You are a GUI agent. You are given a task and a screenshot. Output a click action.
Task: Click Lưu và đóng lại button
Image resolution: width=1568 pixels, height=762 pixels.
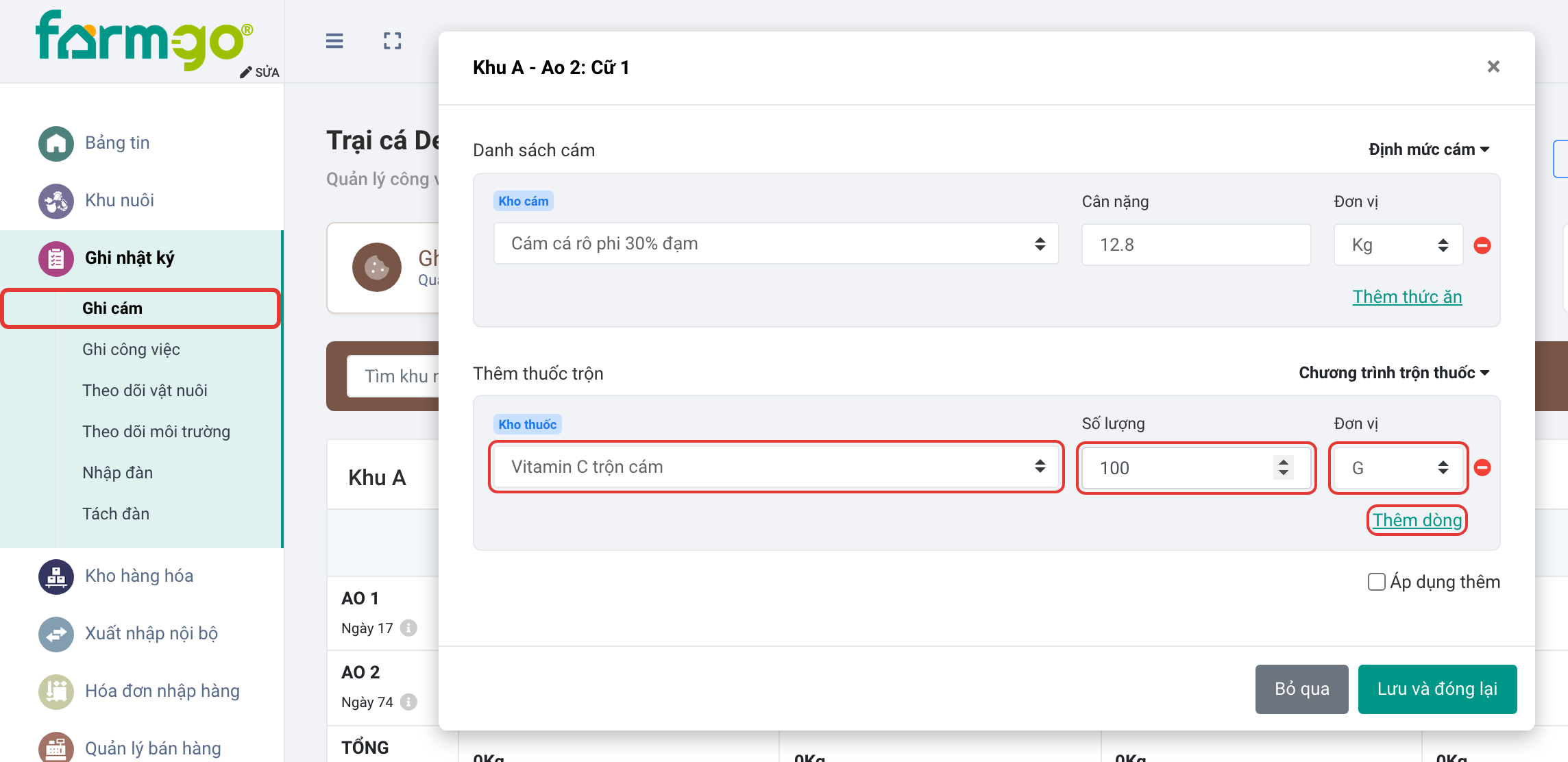coord(1437,689)
